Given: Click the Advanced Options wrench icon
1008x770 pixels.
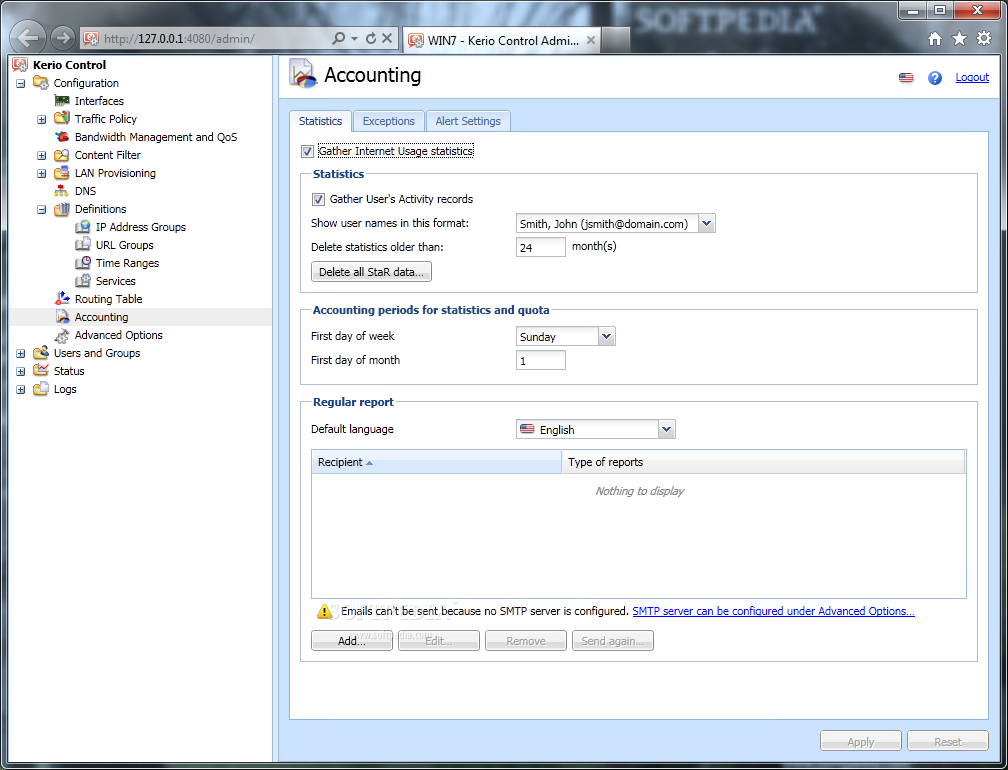Looking at the screenshot, I should [62, 335].
